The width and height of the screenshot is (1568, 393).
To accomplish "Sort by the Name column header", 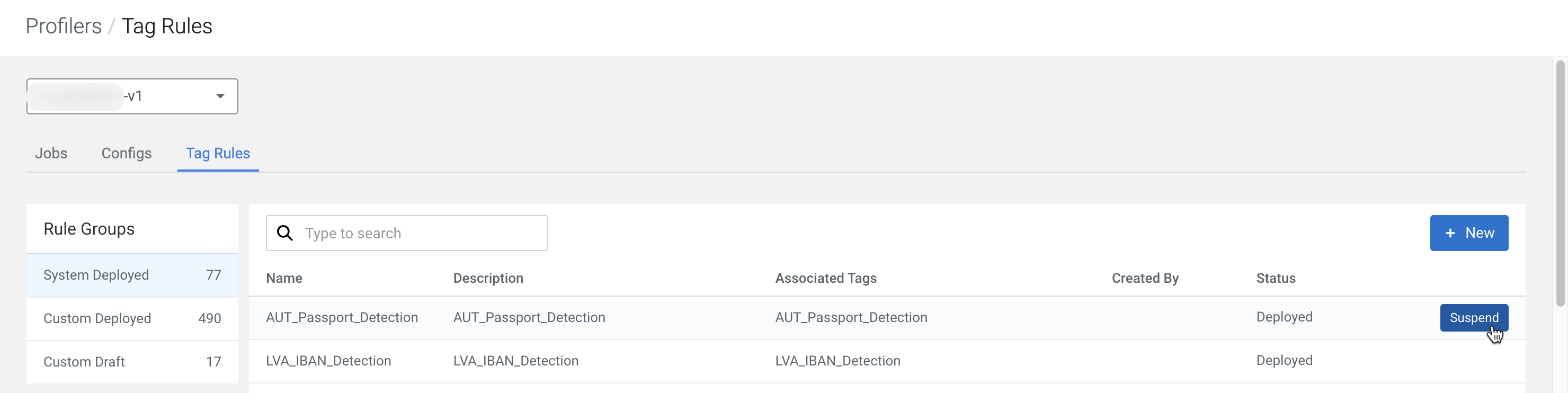I will pyautogui.click(x=283, y=278).
